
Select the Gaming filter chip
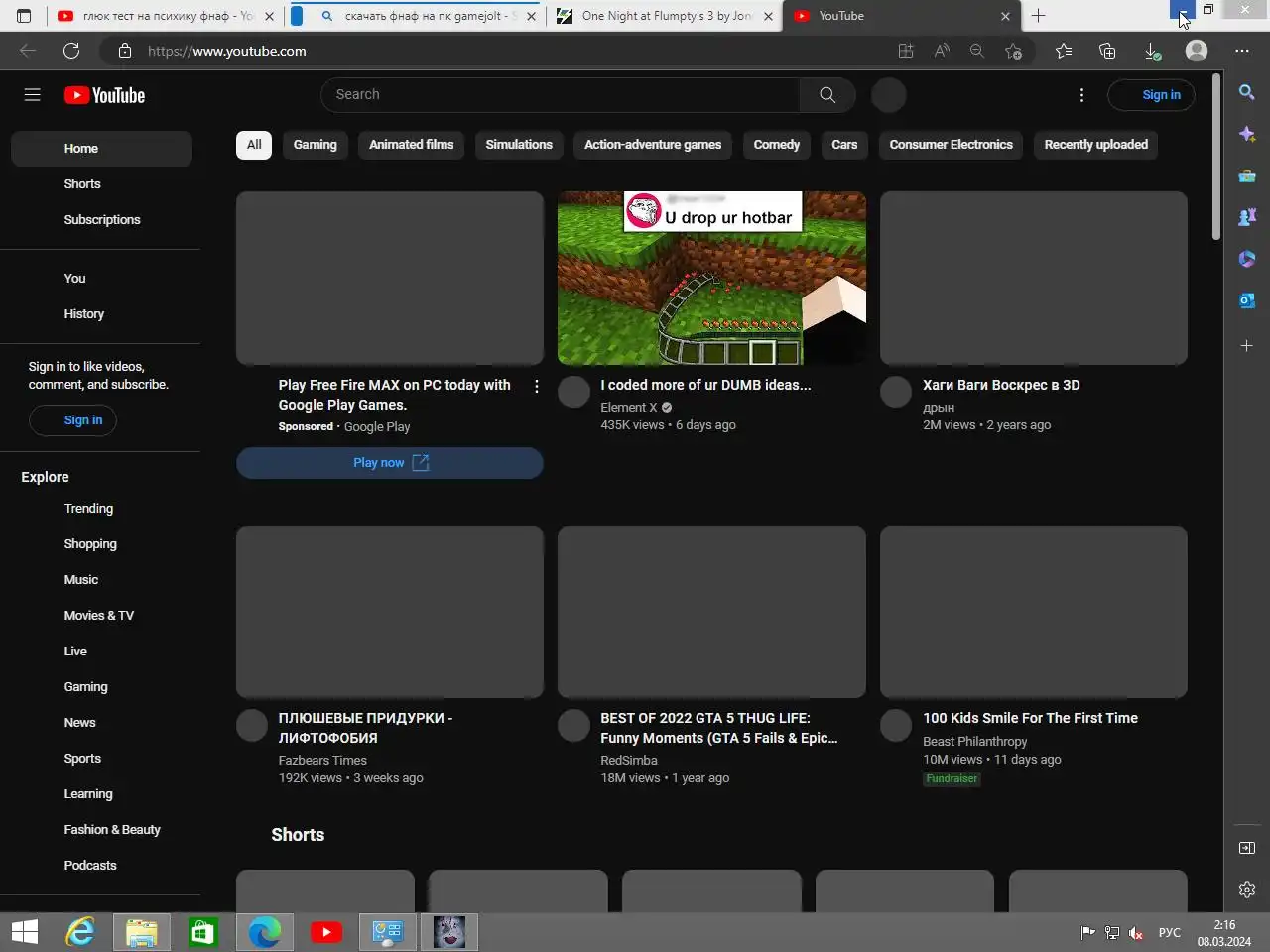(x=316, y=145)
